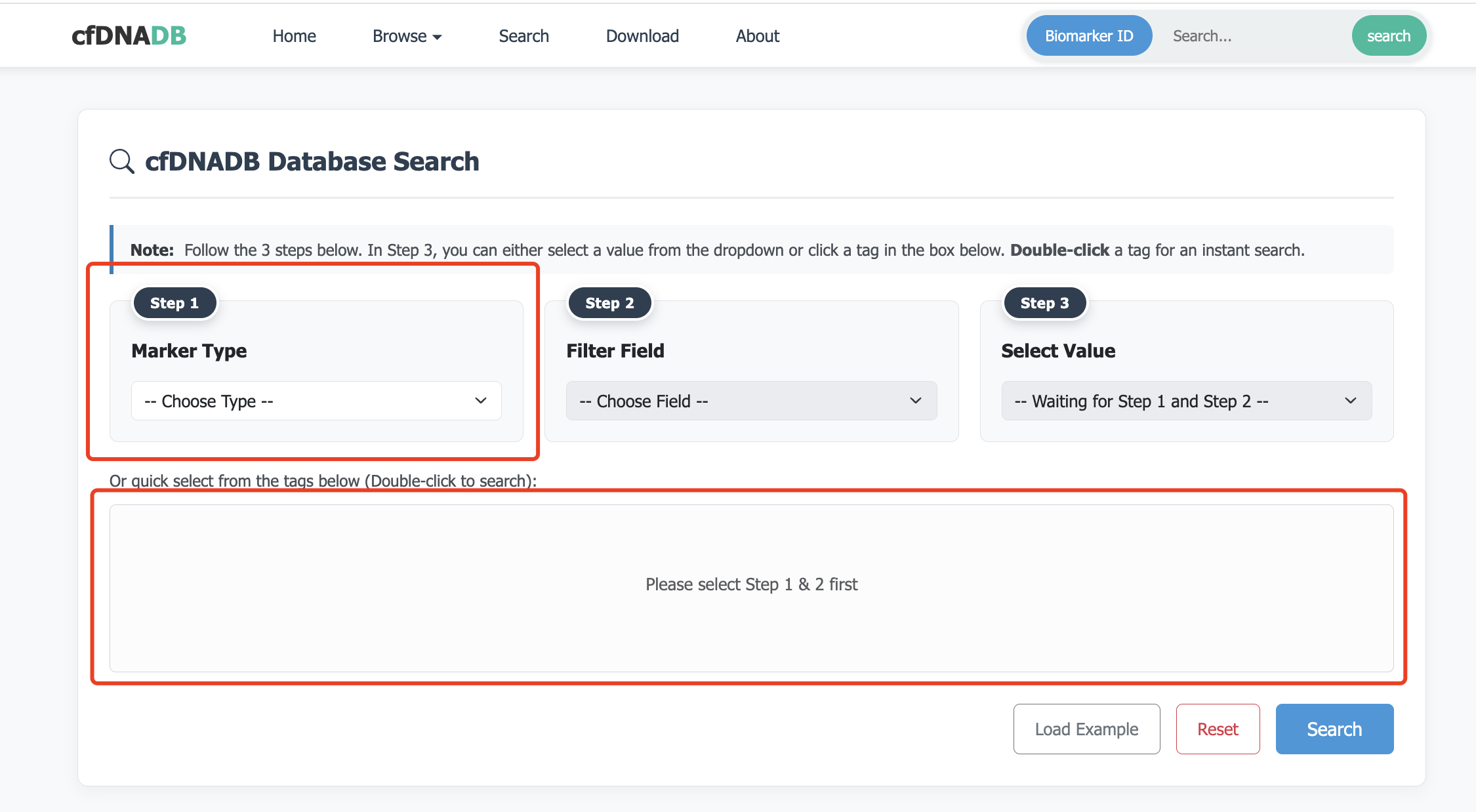Click the Step 3 badge
The height and width of the screenshot is (812, 1476).
pyautogui.click(x=1044, y=303)
